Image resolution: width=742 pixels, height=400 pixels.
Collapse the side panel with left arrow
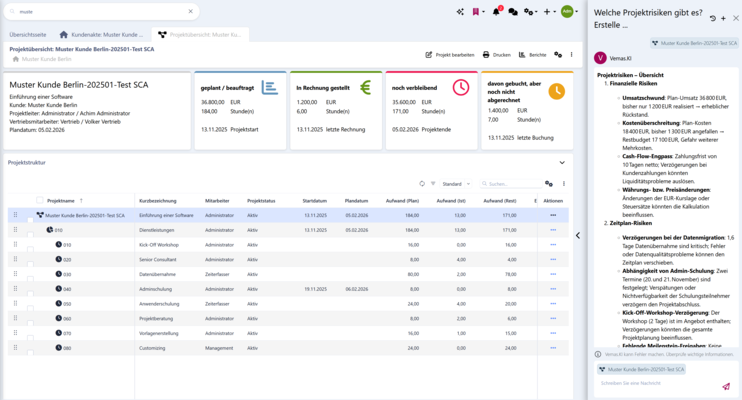[578, 235]
